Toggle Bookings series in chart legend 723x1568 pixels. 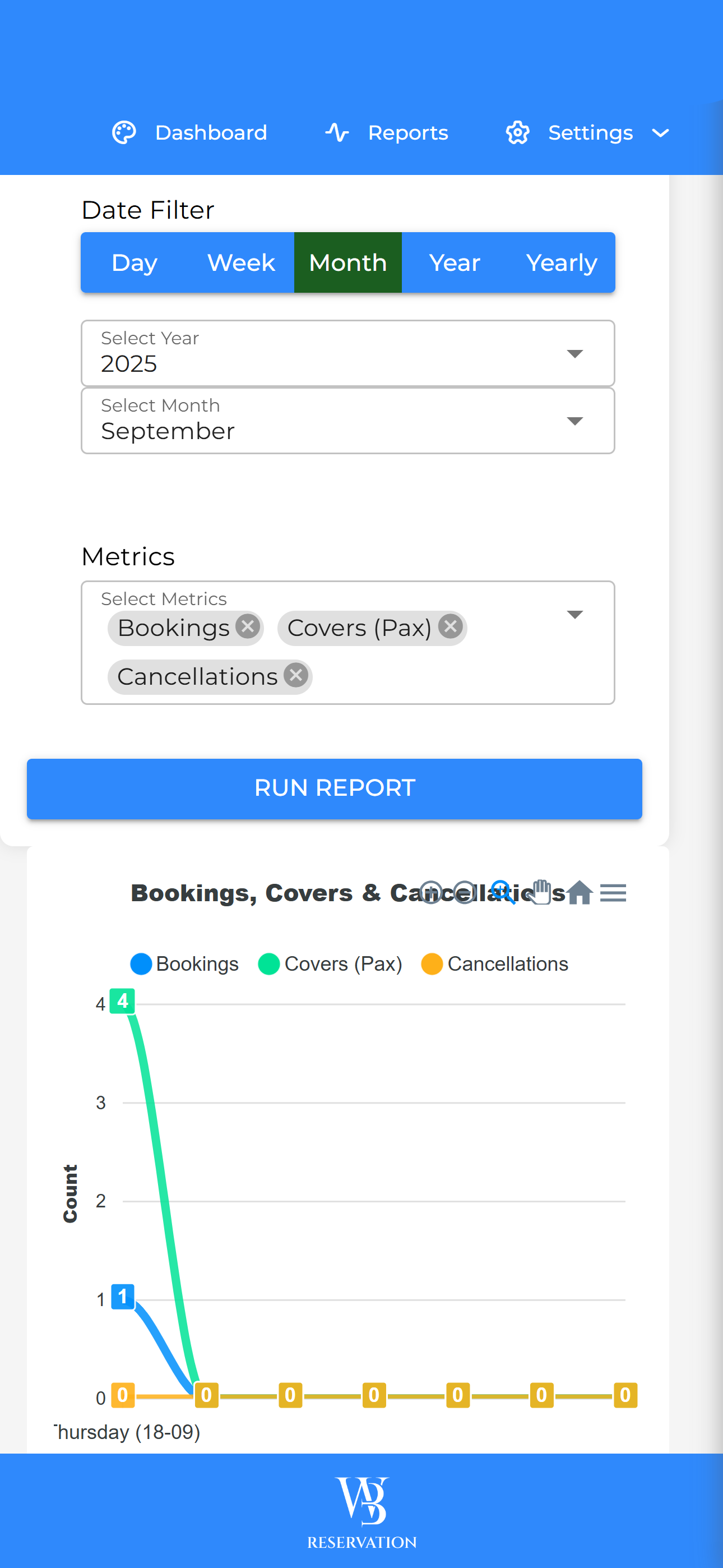(x=185, y=963)
